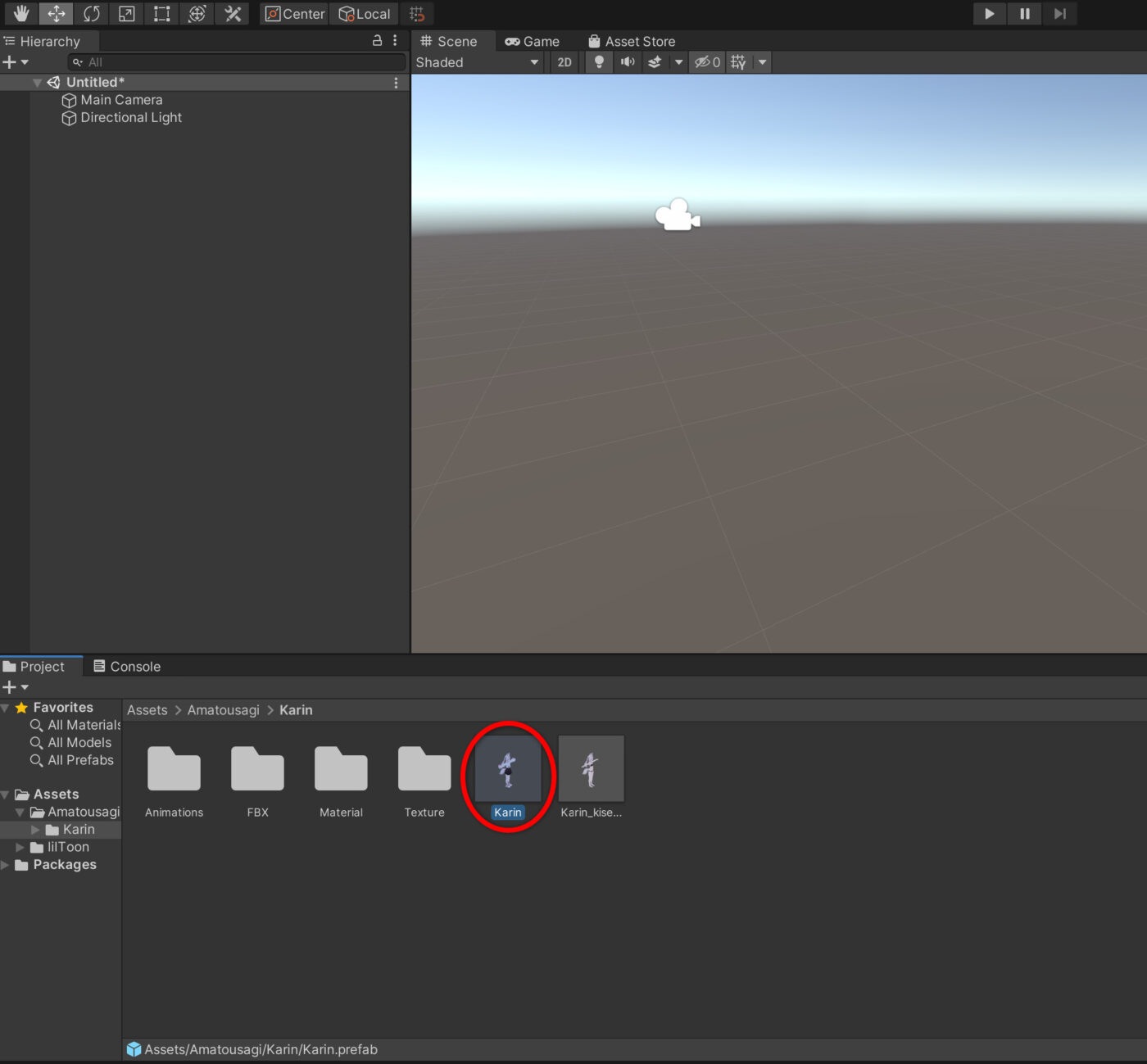Click the Pause button

click(1025, 14)
